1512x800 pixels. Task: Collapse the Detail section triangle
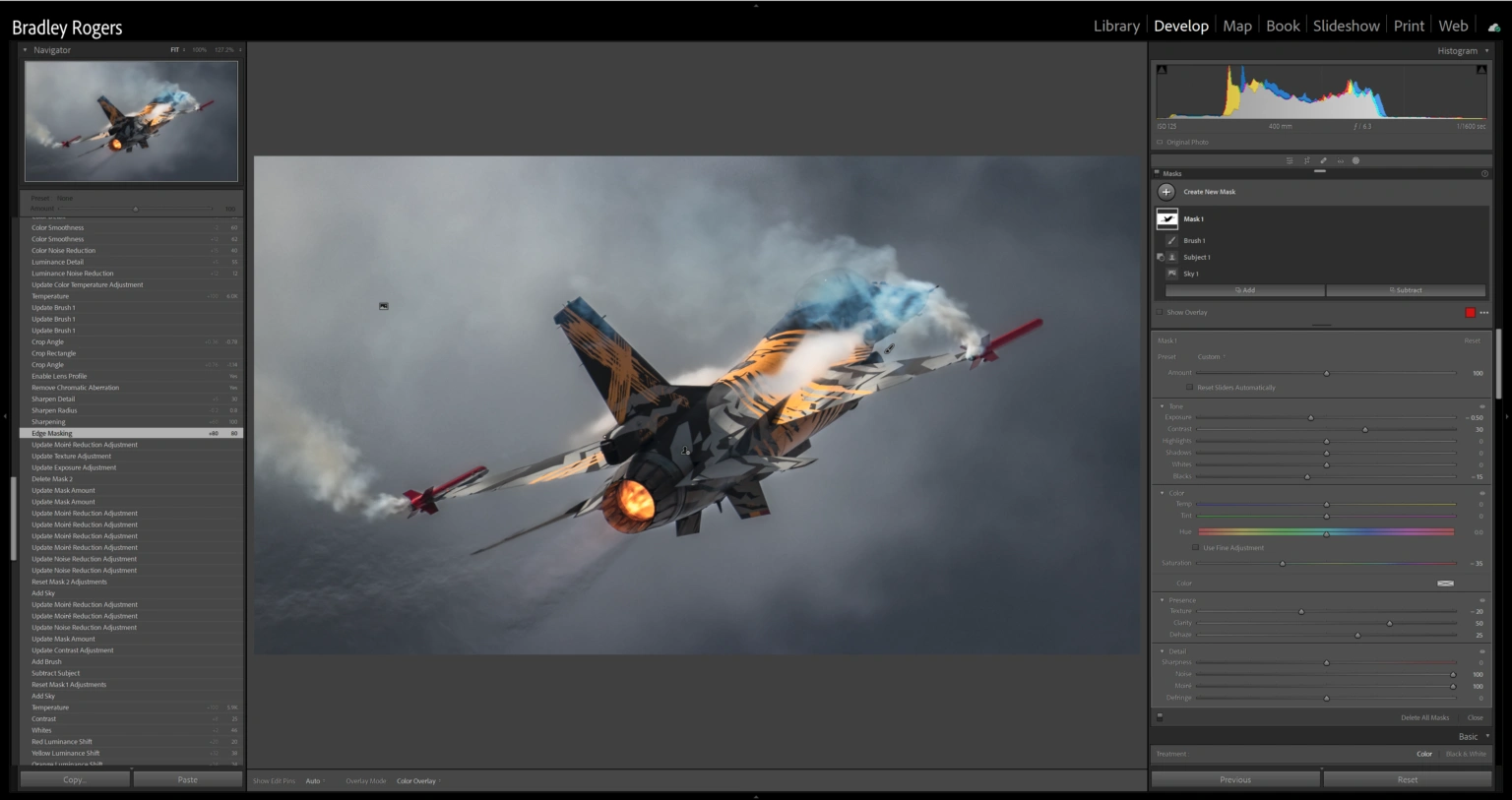[1162, 651]
